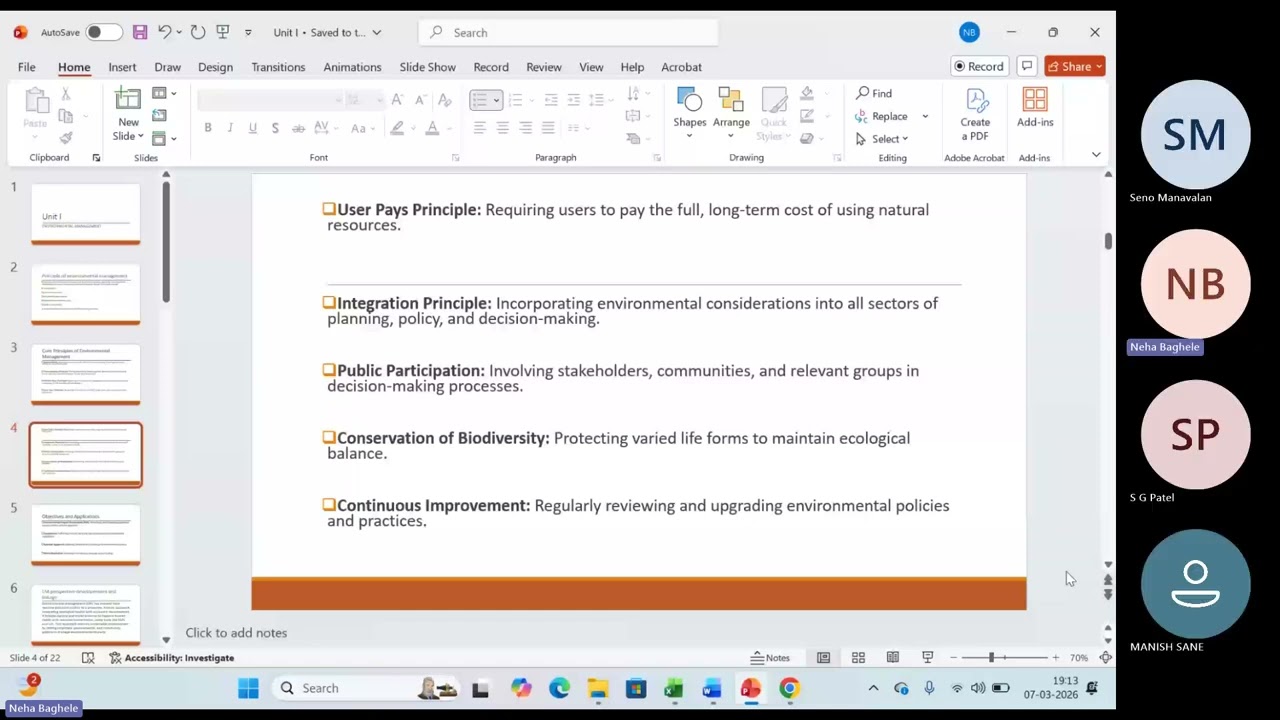1280x720 pixels.
Task: Click the Increase Font Size icon
Action: click(x=397, y=99)
